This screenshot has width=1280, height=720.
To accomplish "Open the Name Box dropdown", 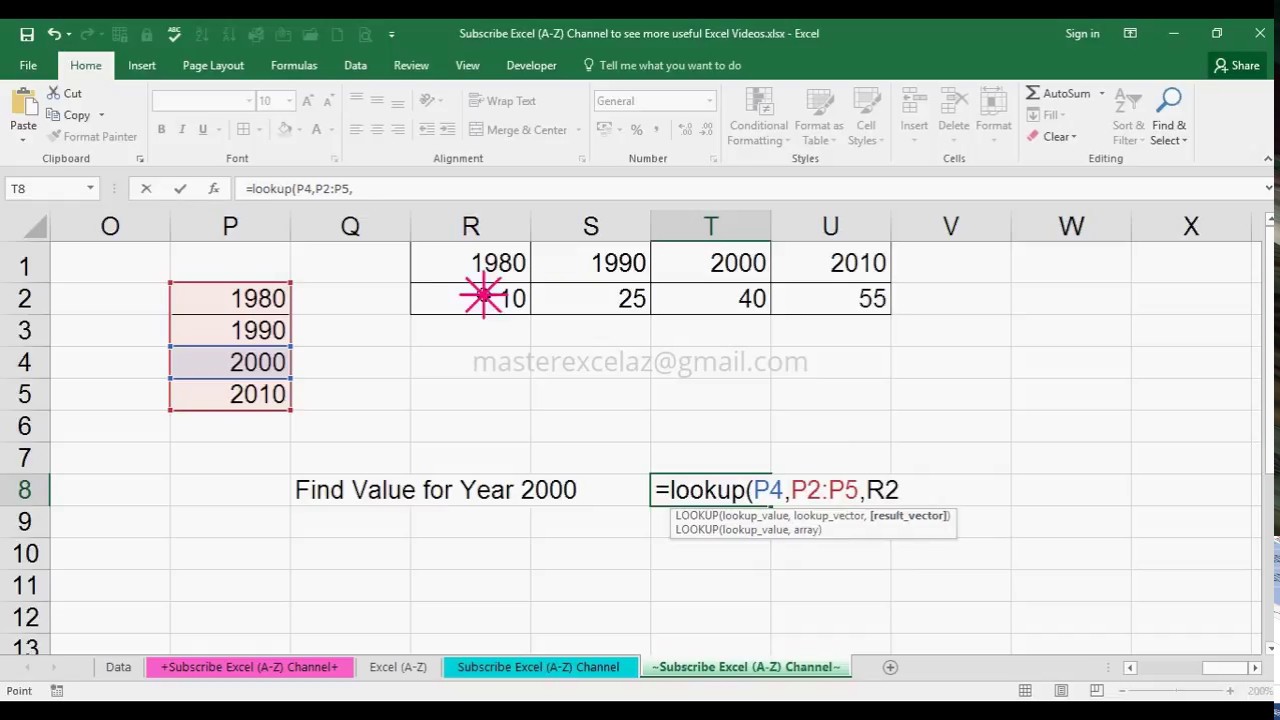I will [x=89, y=188].
